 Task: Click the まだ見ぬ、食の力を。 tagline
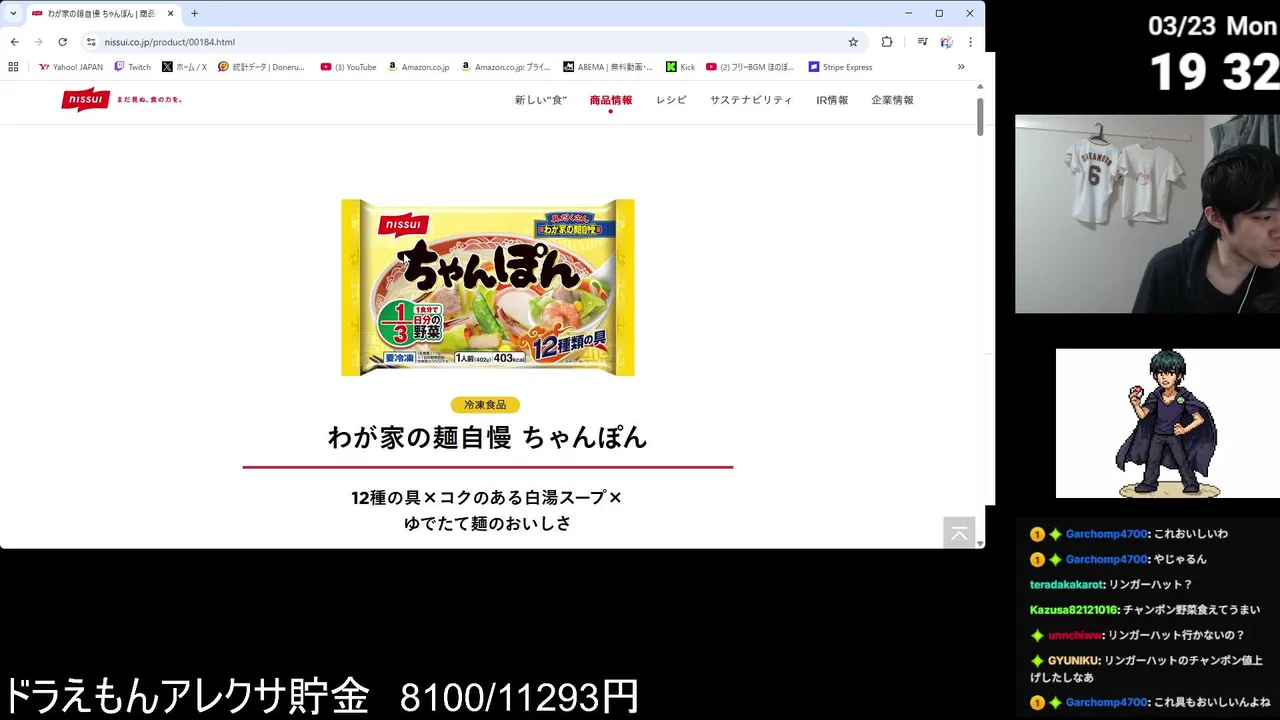150,100
